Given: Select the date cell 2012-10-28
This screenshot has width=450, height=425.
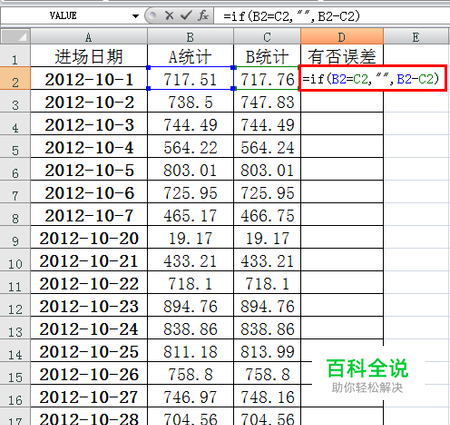Looking at the screenshot, I should [89, 417].
